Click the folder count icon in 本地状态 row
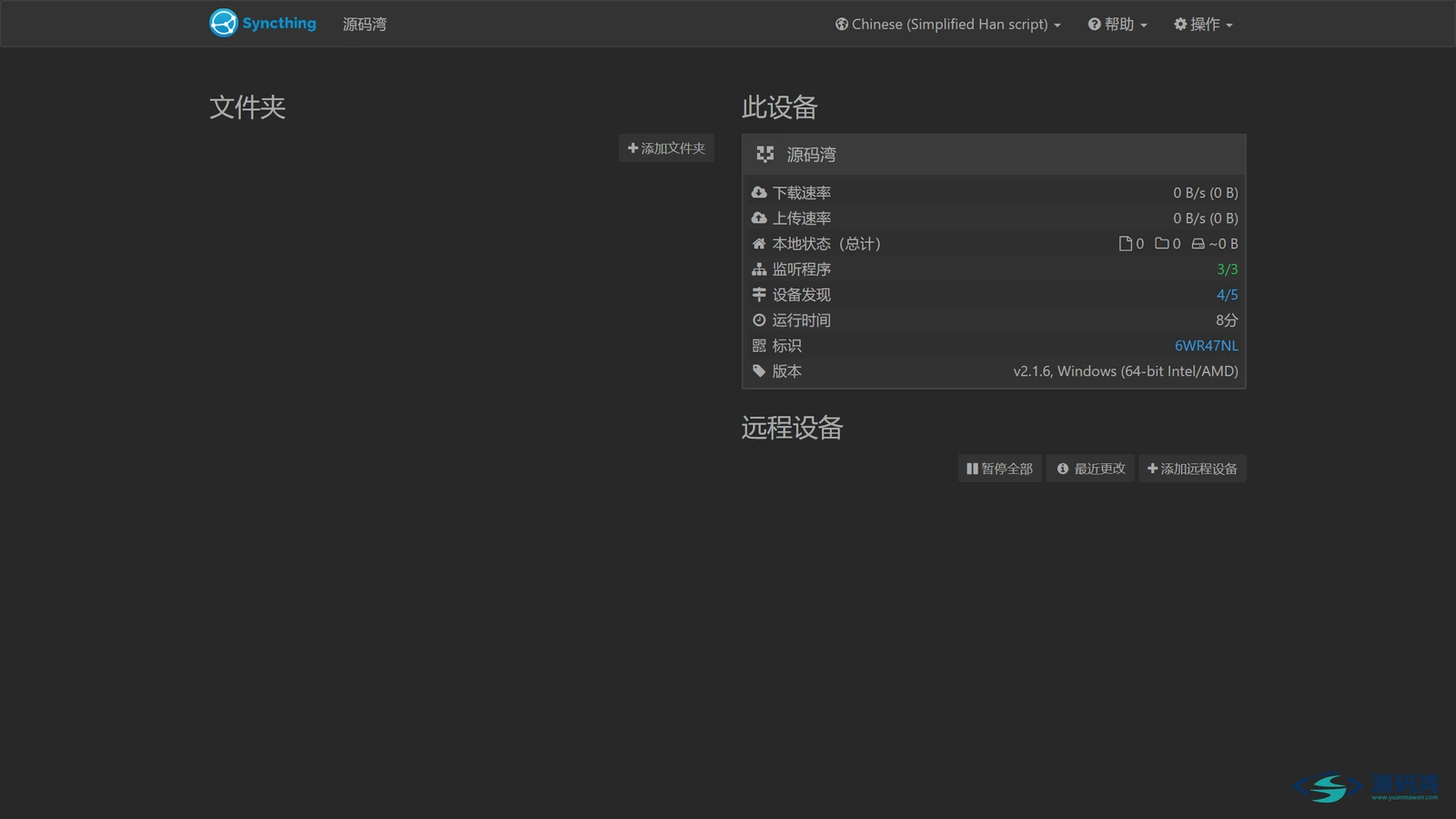1456x819 pixels. 1162,244
